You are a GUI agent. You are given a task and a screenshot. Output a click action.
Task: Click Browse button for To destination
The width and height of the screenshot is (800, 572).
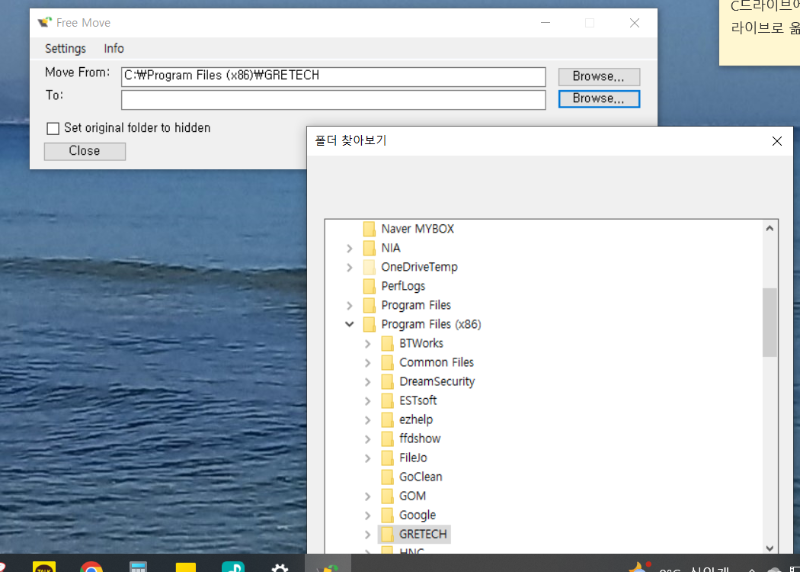(598, 98)
